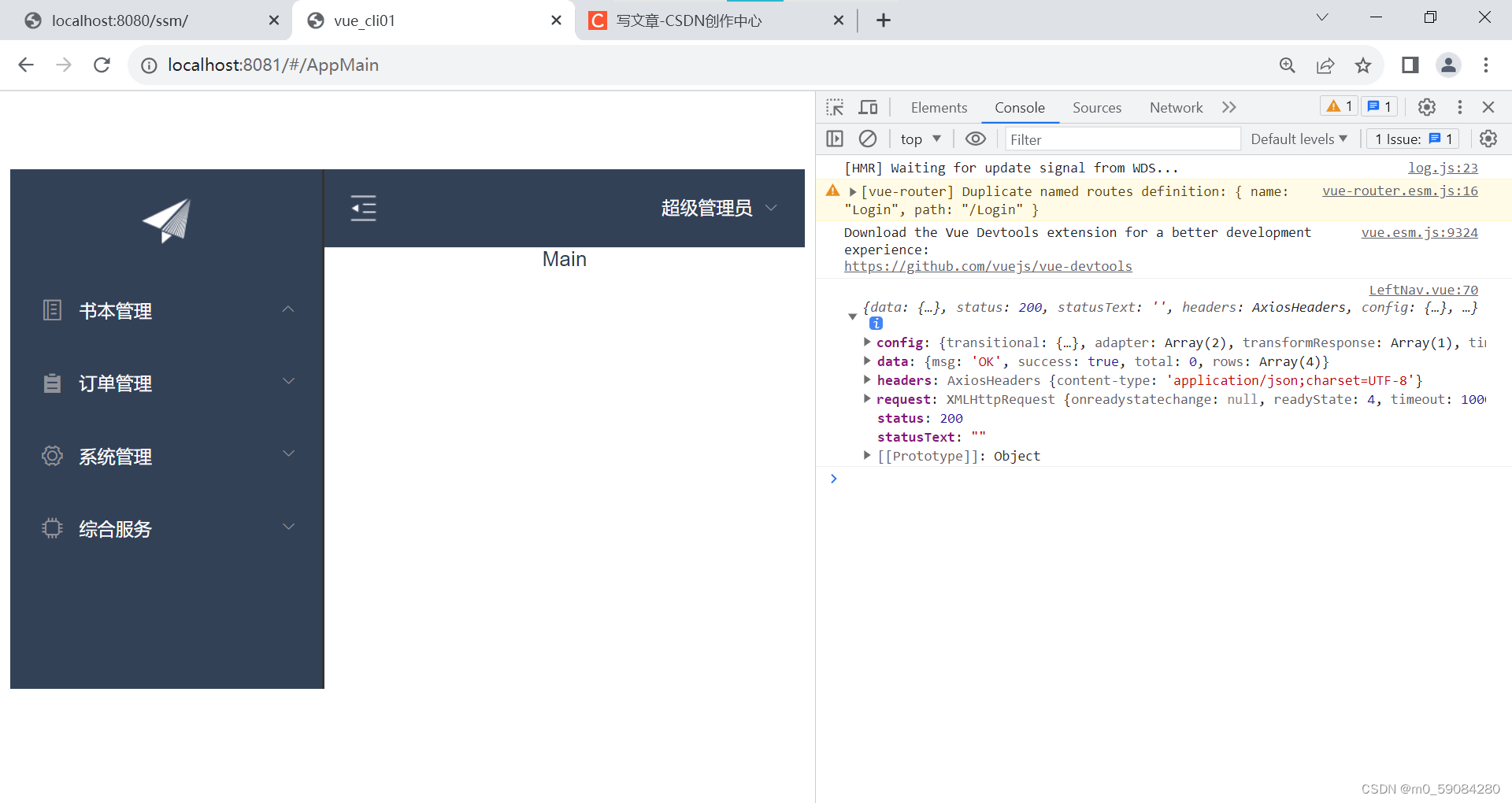Viewport: 1512px width, 803px height.
Task: Click the 订单管理 order icon
Action: (52, 383)
